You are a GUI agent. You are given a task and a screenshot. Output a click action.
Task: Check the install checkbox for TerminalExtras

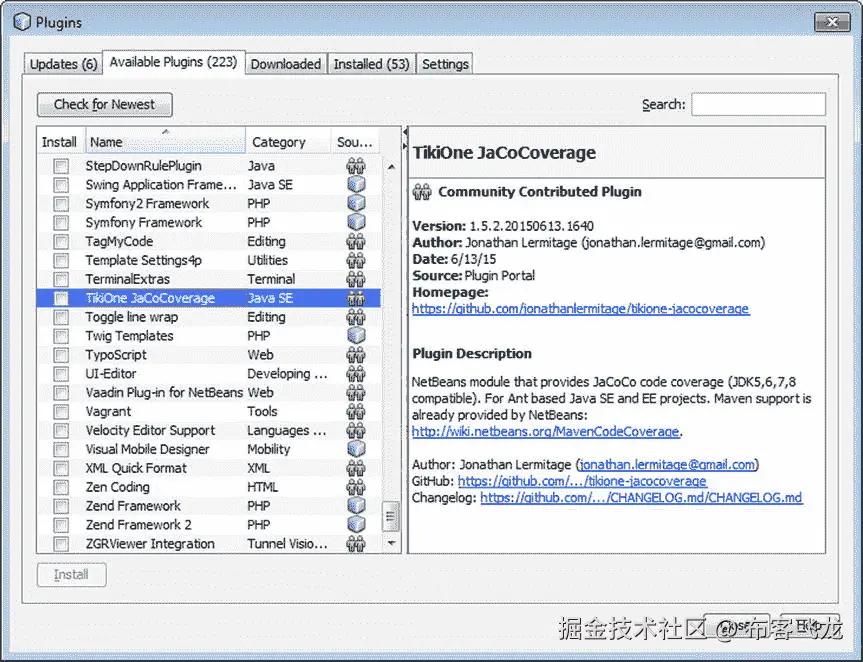(x=60, y=279)
